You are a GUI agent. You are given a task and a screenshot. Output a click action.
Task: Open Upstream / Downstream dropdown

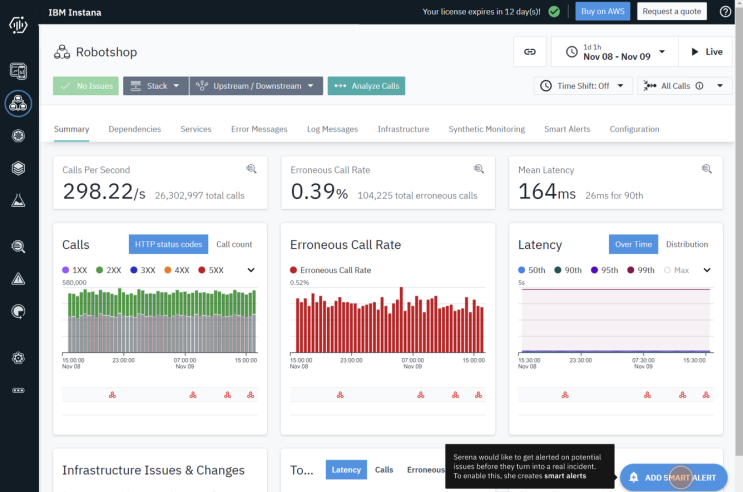(x=256, y=86)
